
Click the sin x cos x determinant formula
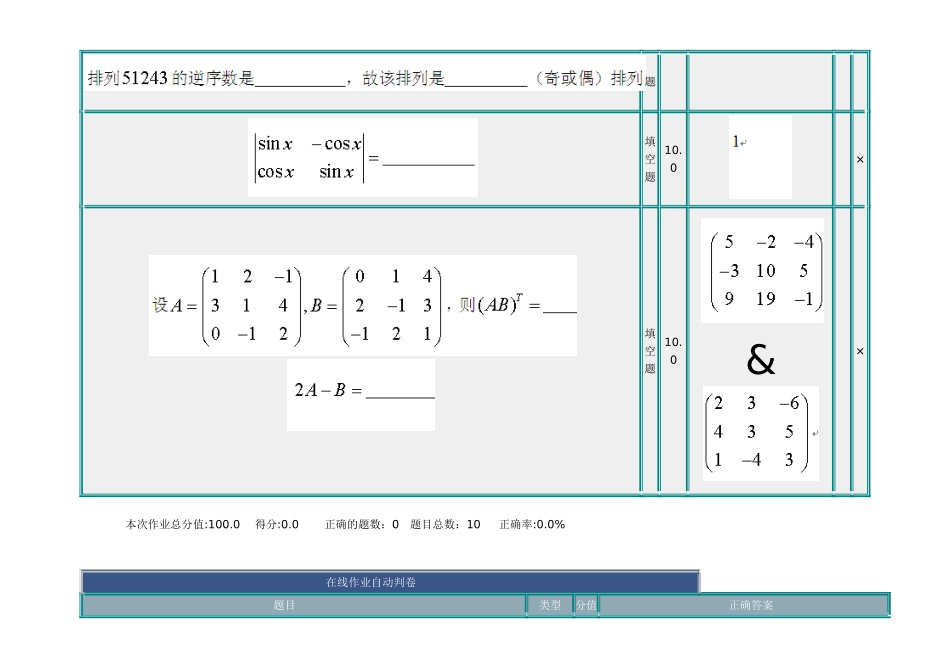coord(363,158)
